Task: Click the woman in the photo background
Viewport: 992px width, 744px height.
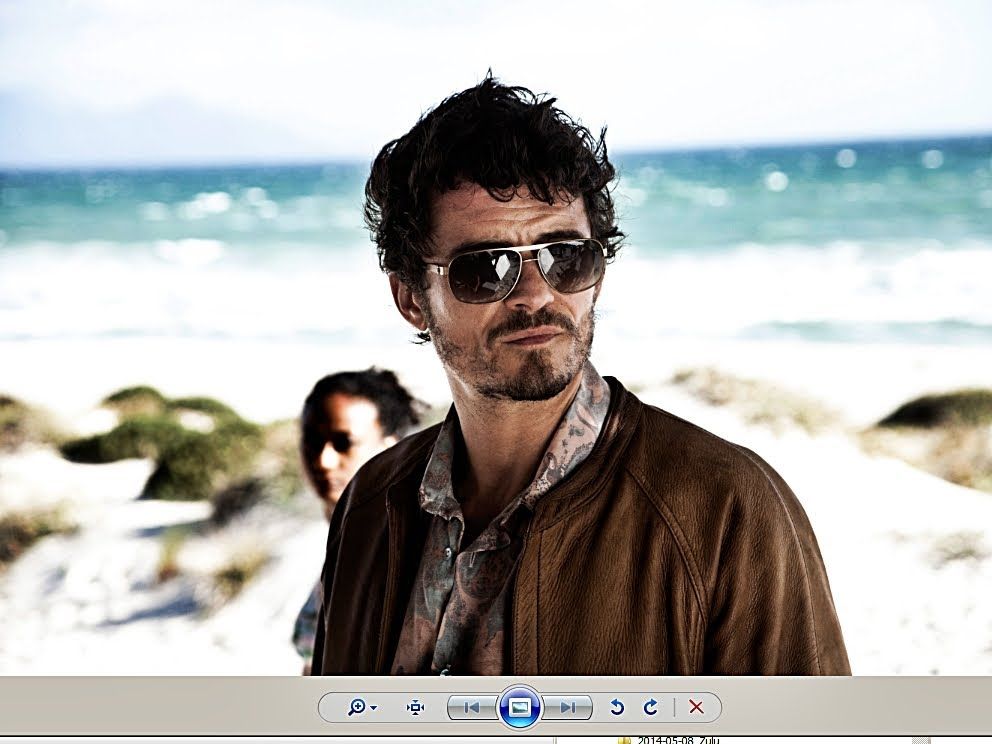Action: click(x=345, y=430)
